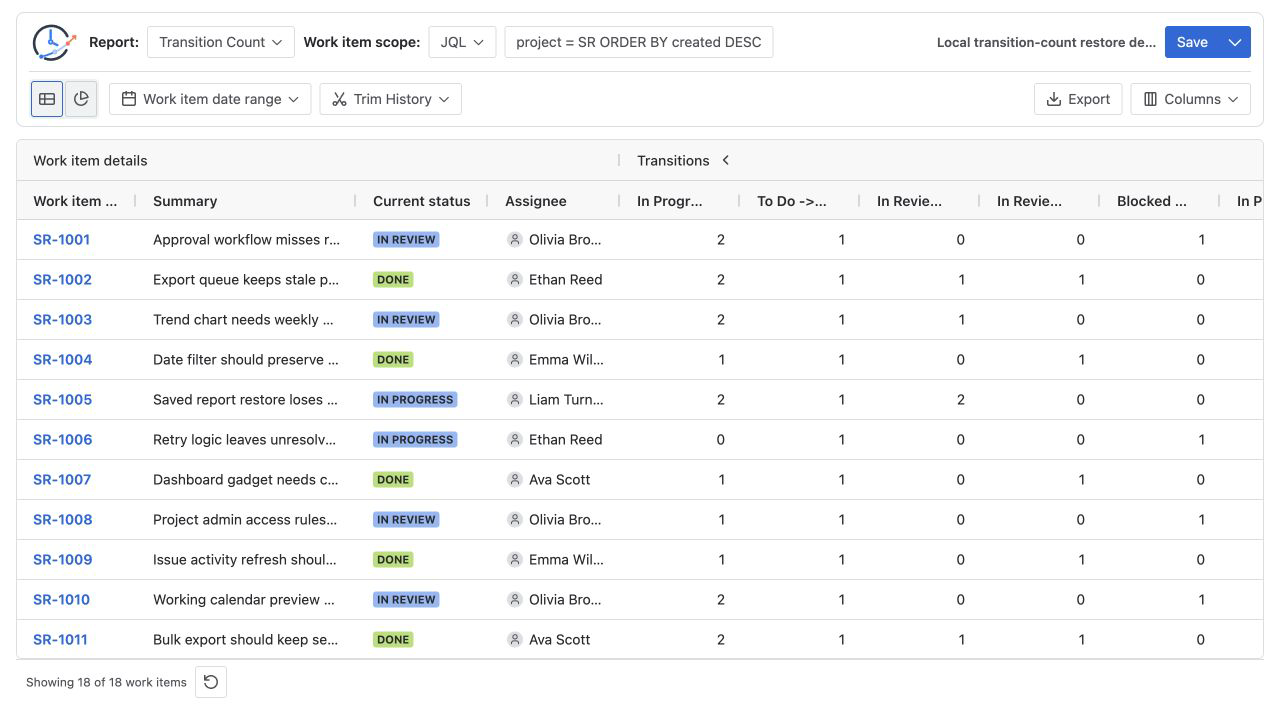Click avatar icon of Olivia Bro... on SR-1010
1280x720 pixels.
[515, 599]
